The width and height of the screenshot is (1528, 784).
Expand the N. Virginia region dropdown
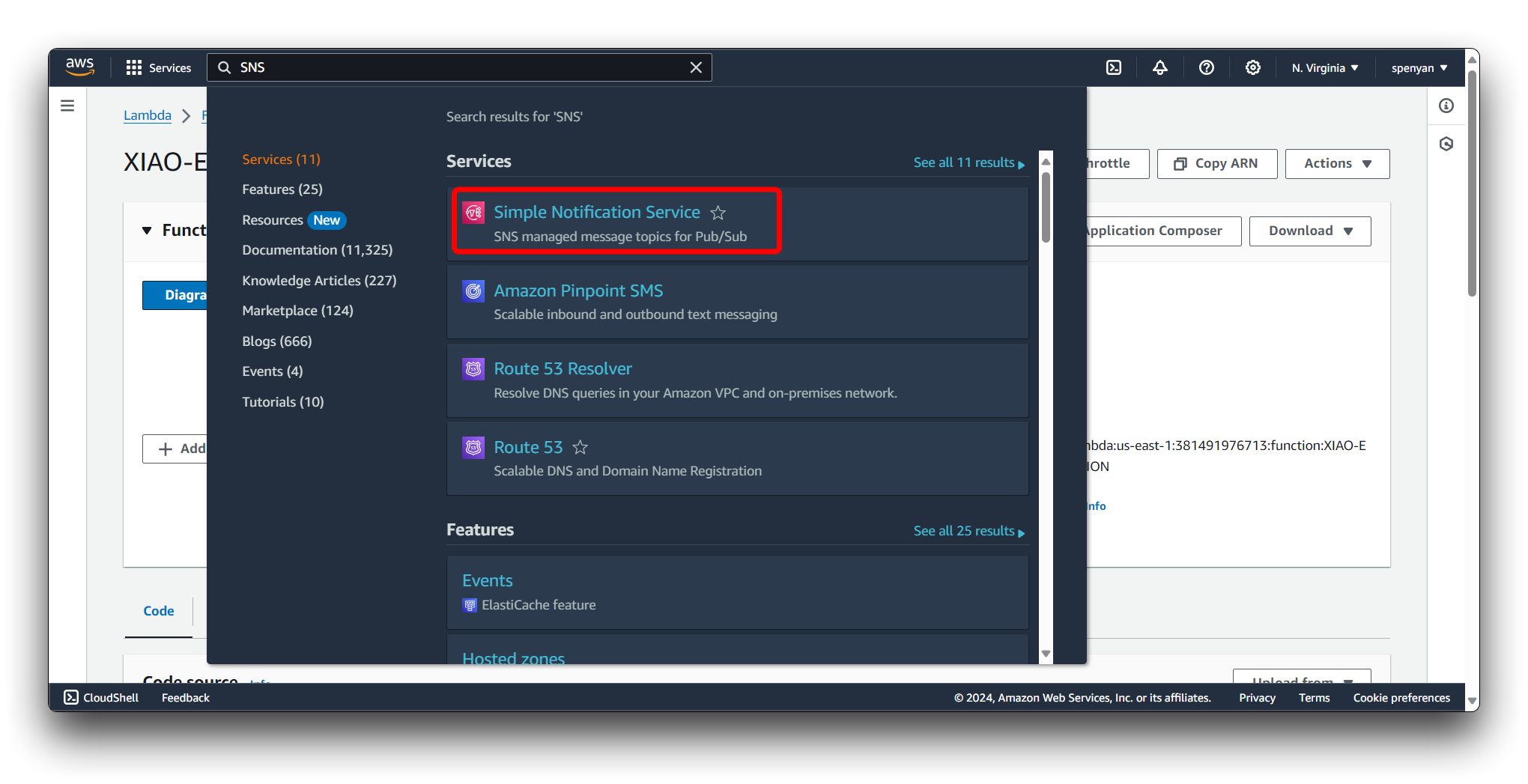point(1324,67)
